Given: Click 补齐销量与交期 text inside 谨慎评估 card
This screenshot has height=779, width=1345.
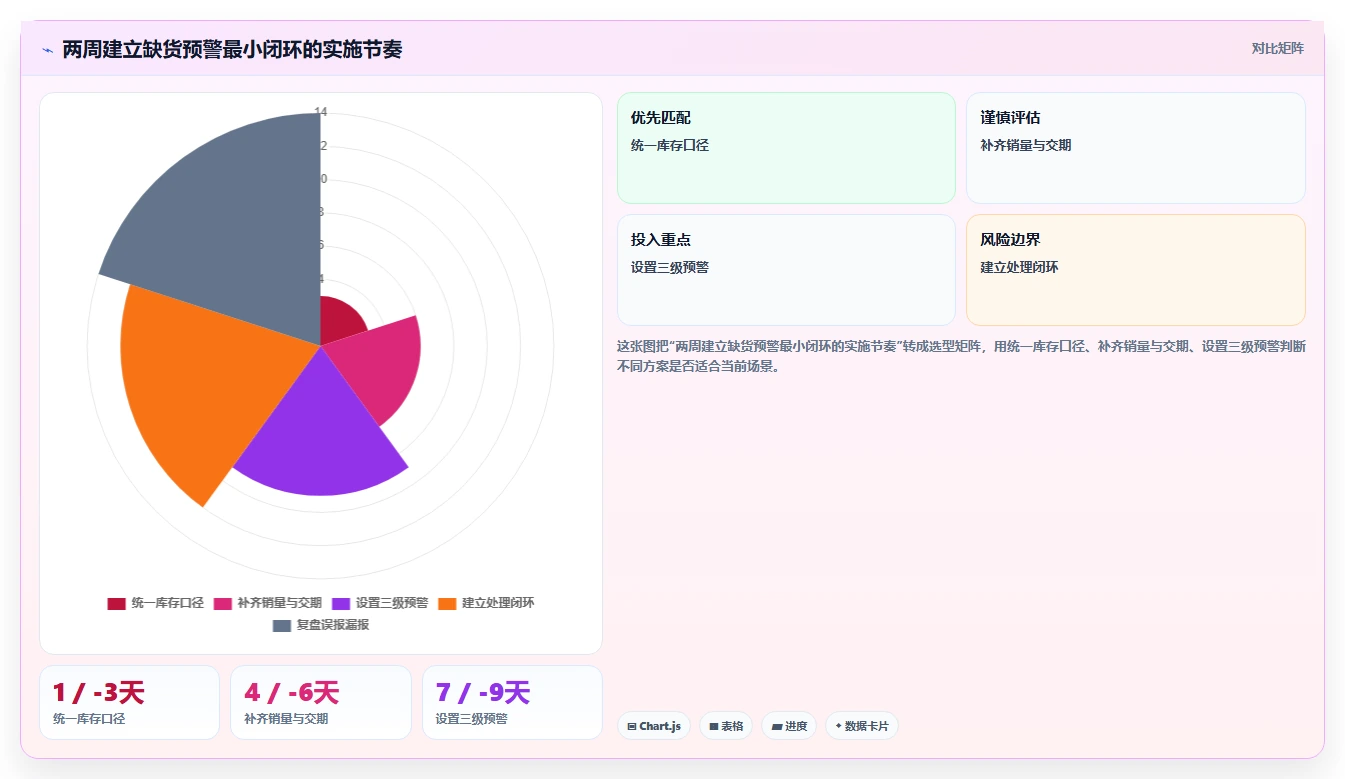Looking at the screenshot, I should point(1025,145).
